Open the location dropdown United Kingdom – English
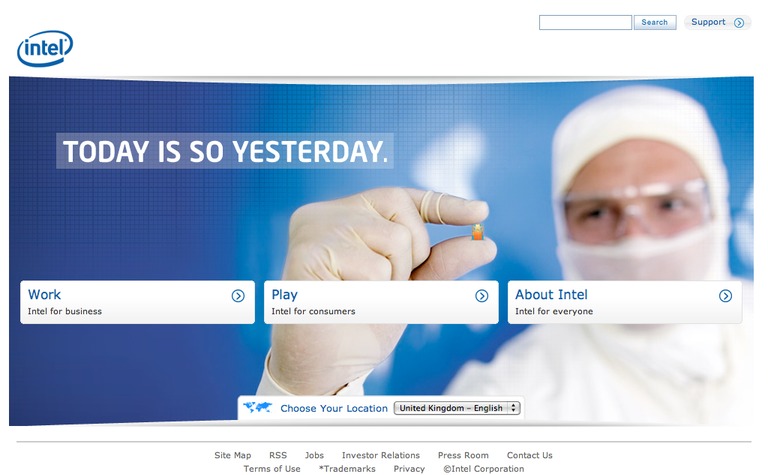Screen dimensions: 768x475 point(457,408)
